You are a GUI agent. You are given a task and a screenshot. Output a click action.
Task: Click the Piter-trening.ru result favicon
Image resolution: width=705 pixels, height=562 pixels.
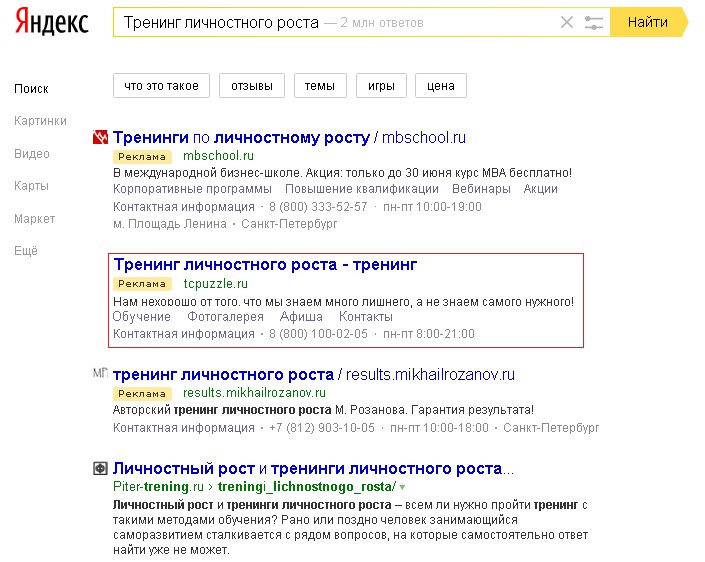[99, 468]
